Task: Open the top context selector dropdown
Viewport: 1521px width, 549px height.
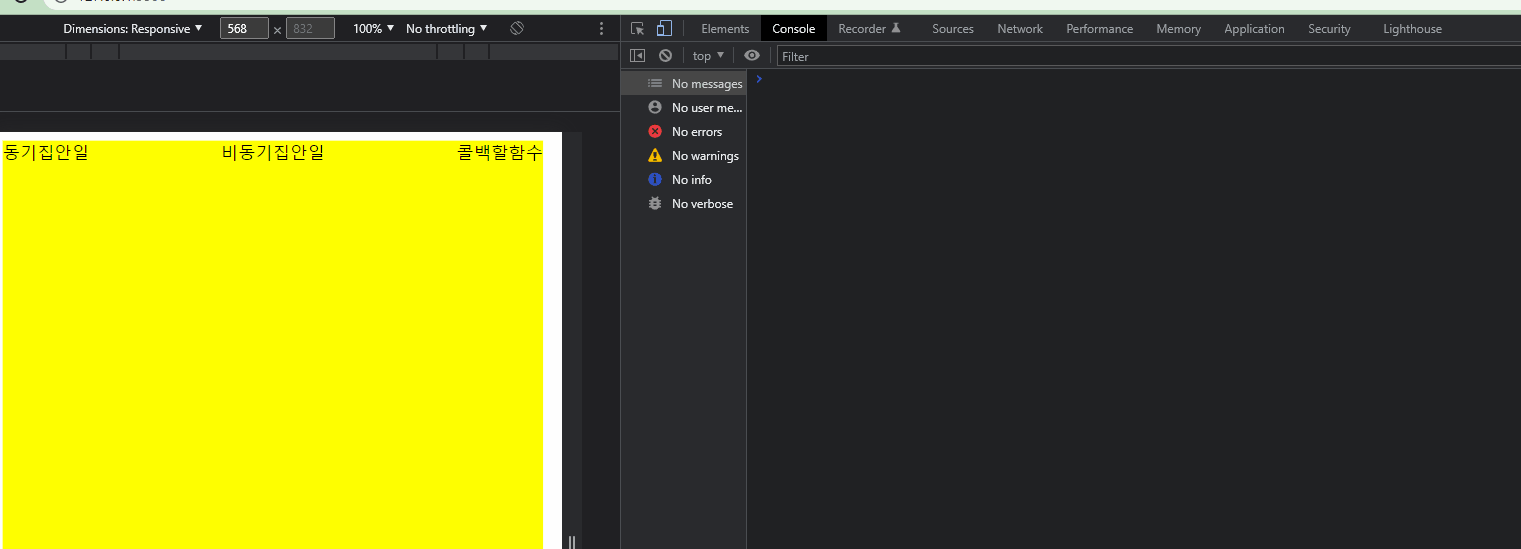Action: (x=708, y=56)
